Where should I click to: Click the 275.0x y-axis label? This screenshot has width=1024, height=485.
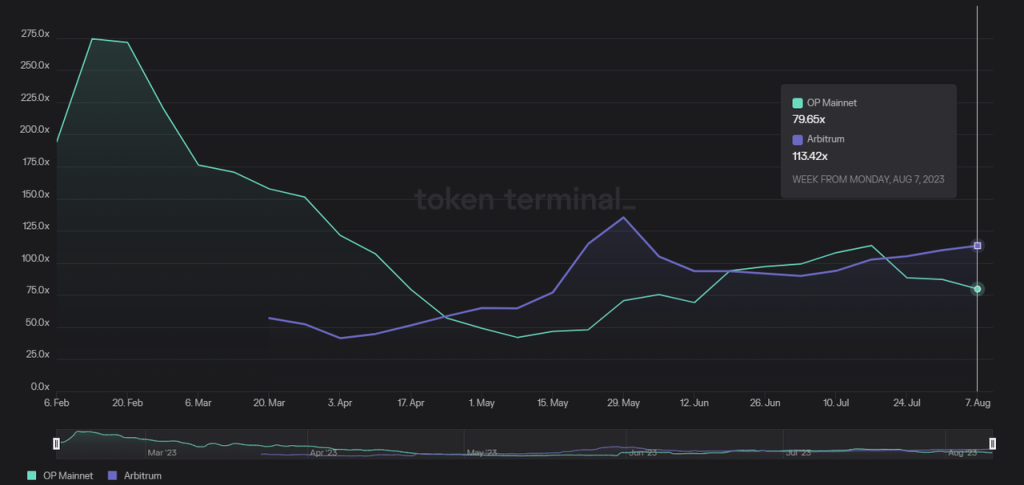coord(35,33)
